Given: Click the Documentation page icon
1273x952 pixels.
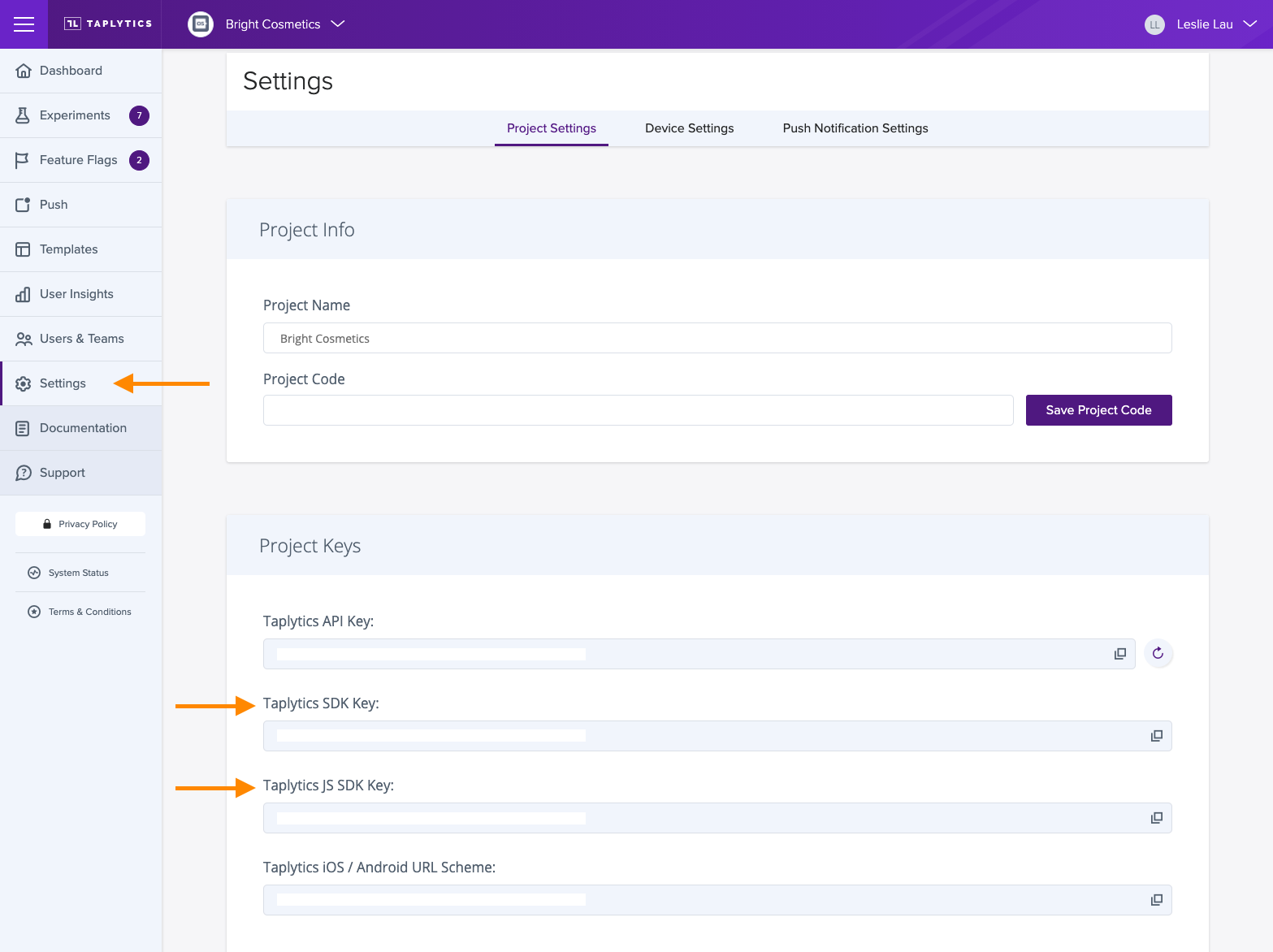Looking at the screenshot, I should point(23,428).
